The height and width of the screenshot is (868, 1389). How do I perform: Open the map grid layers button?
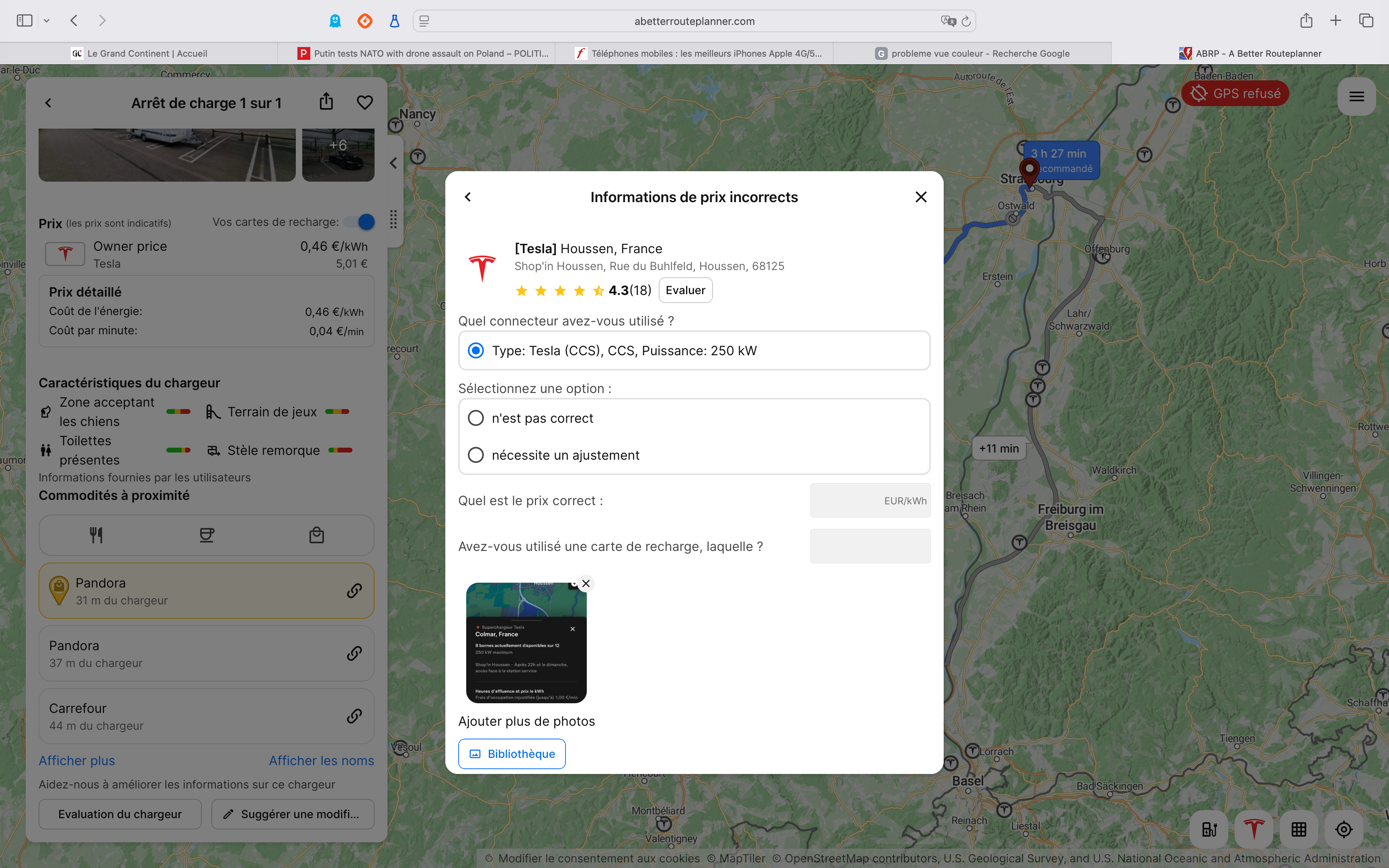point(1299,829)
